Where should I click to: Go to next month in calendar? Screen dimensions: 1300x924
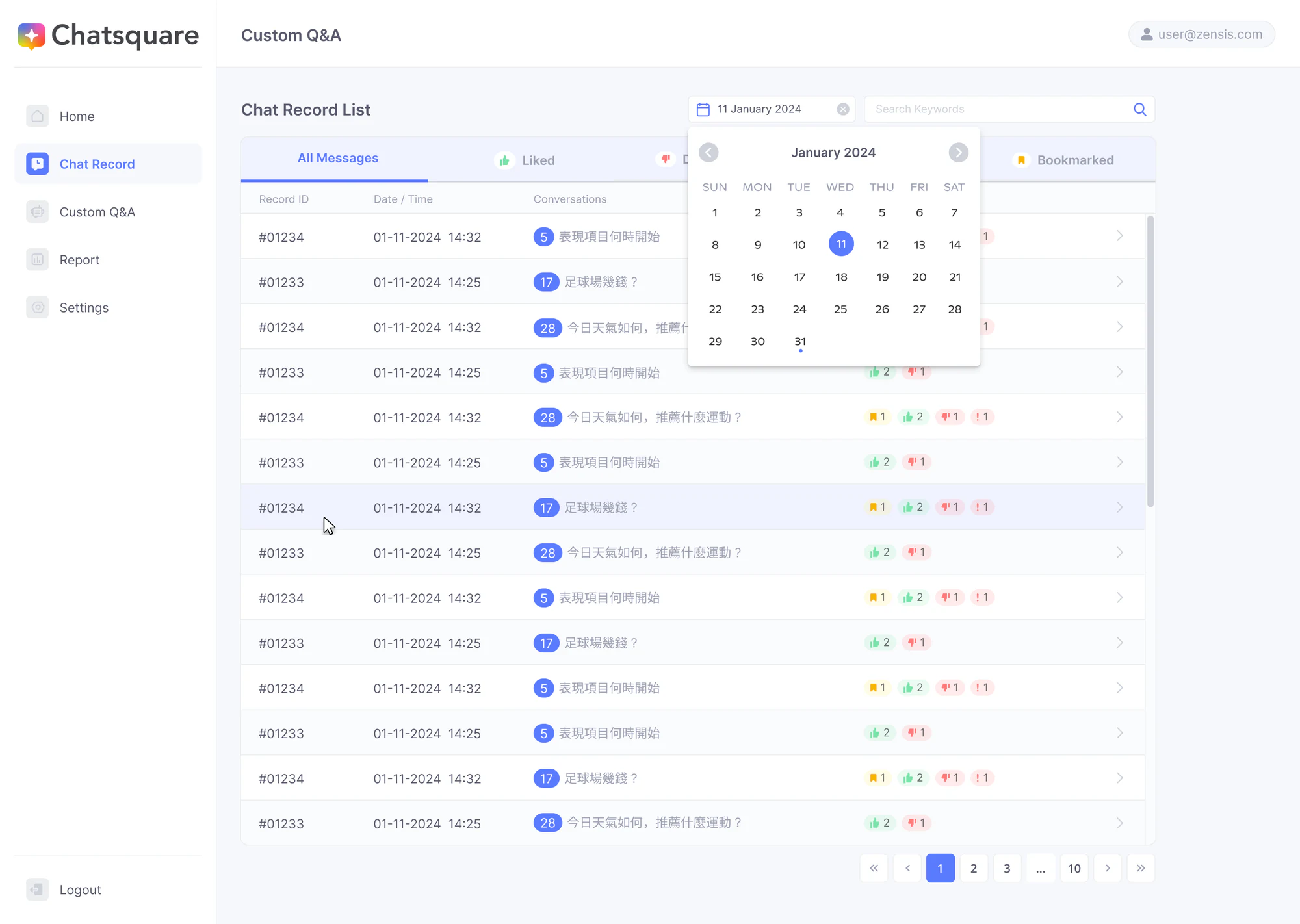point(958,153)
